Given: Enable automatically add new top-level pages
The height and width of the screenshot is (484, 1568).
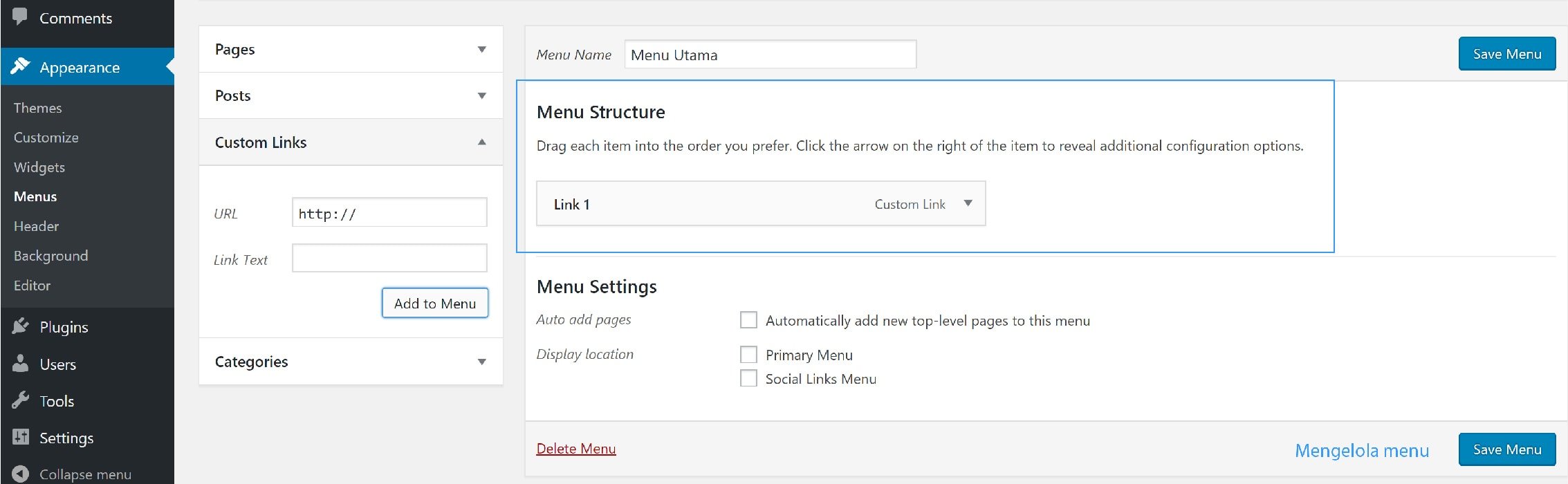Looking at the screenshot, I should (748, 319).
